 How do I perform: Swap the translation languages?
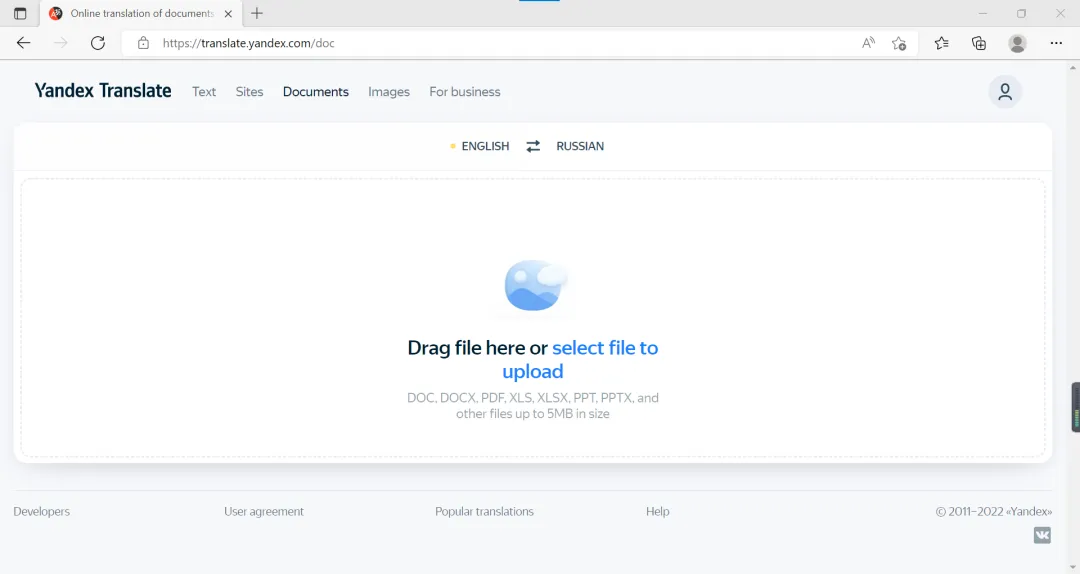(533, 146)
